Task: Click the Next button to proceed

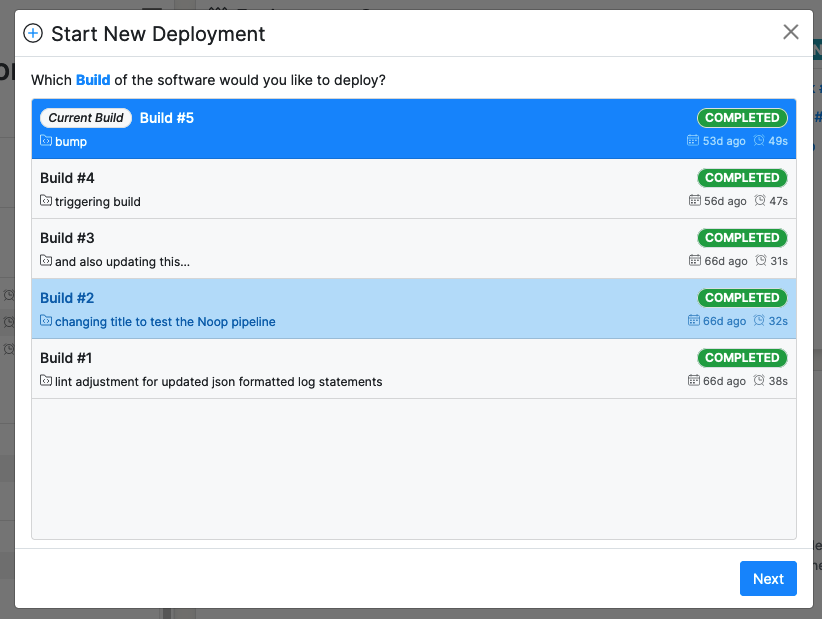Action: click(x=768, y=578)
